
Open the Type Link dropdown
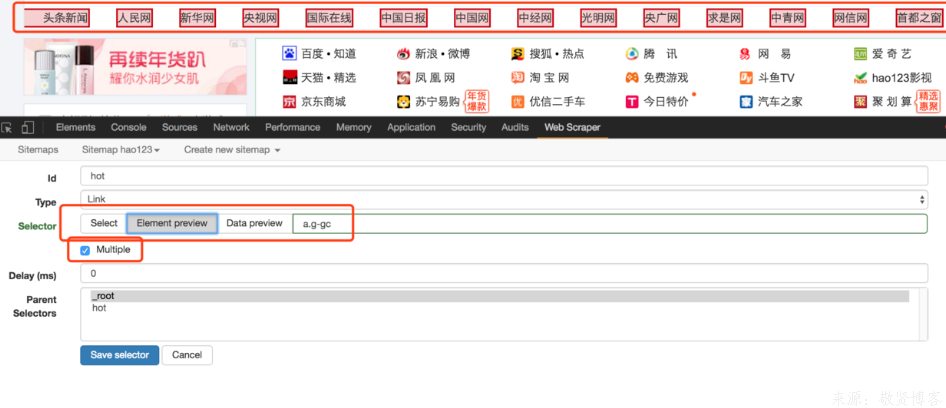coord(504,199)
